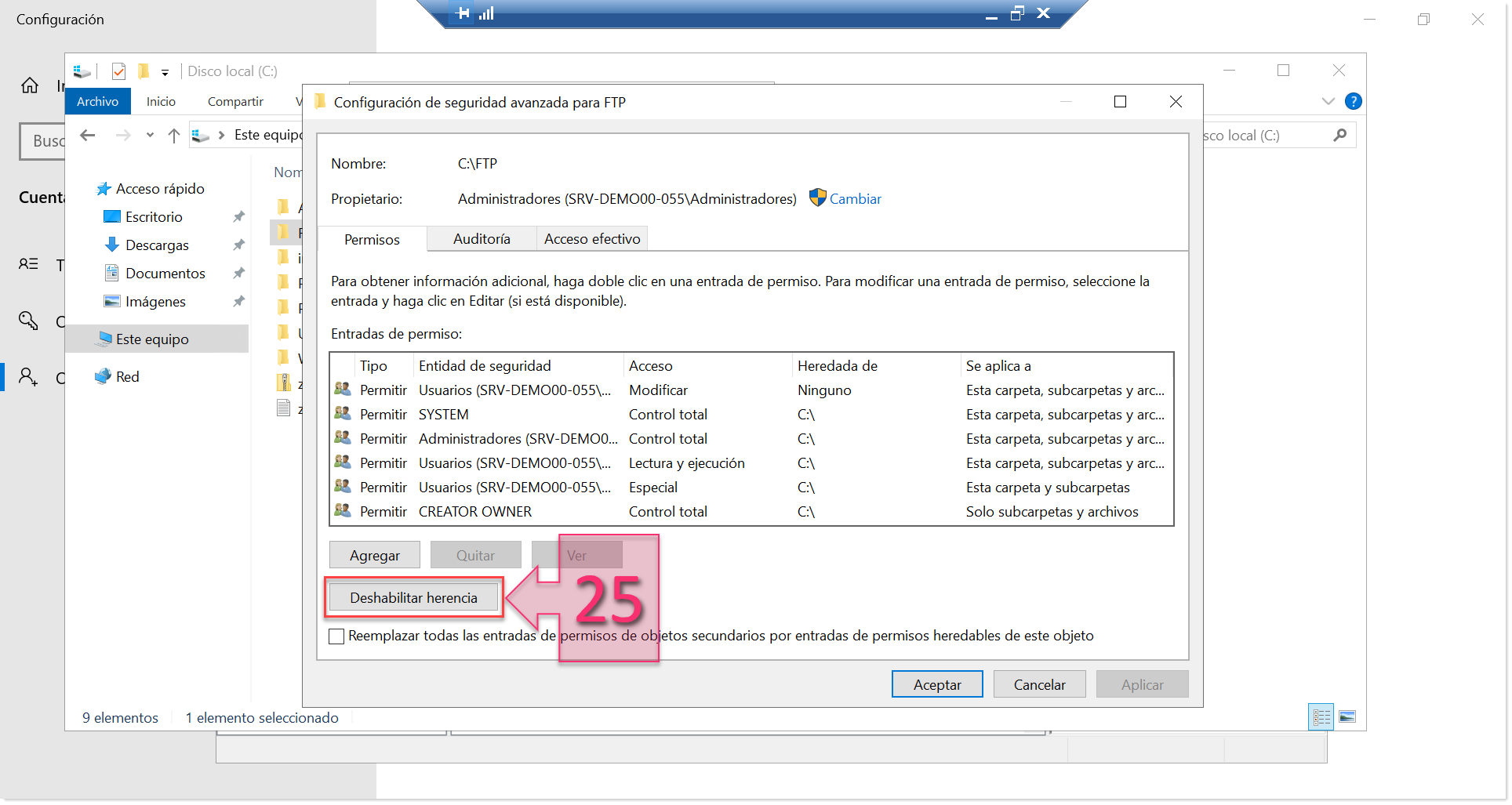The height and width of the screenshot is (805, 1512).
Task: Open the Explorer help question mark icon
Action: (1353, 101)
